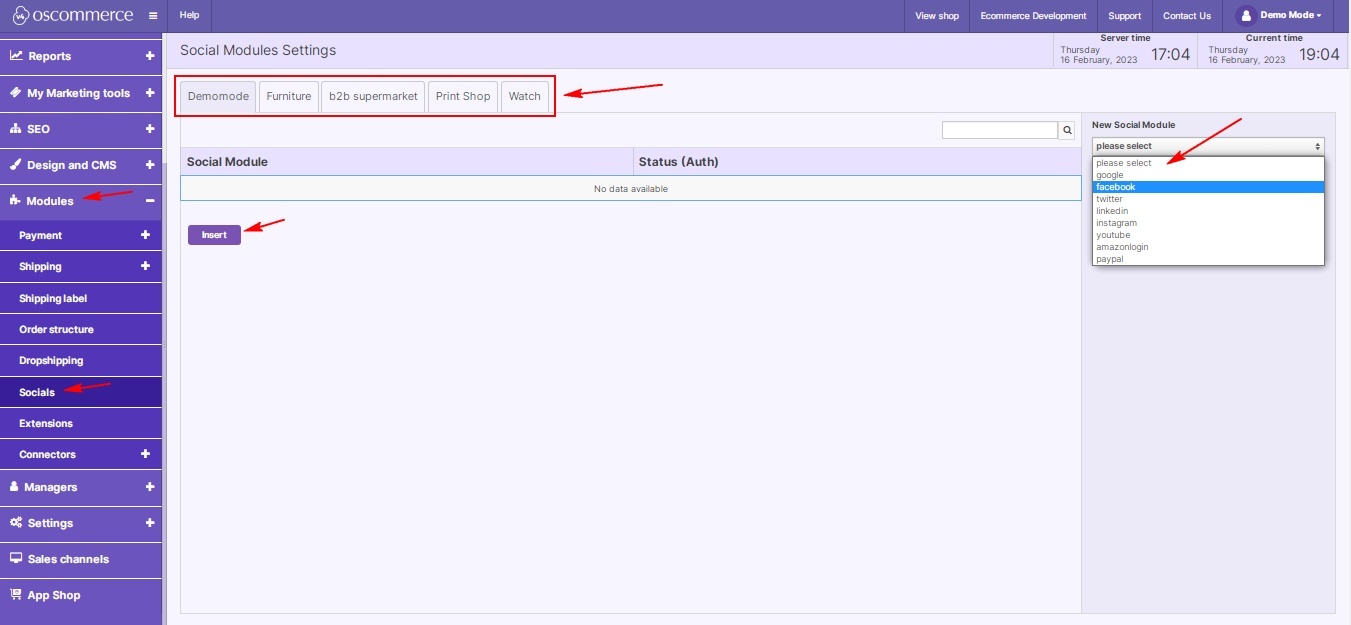Click the Design and CMS brush icon
Image resolution: width=1351 pixels, height=625 pixels.
click(16, 165)
